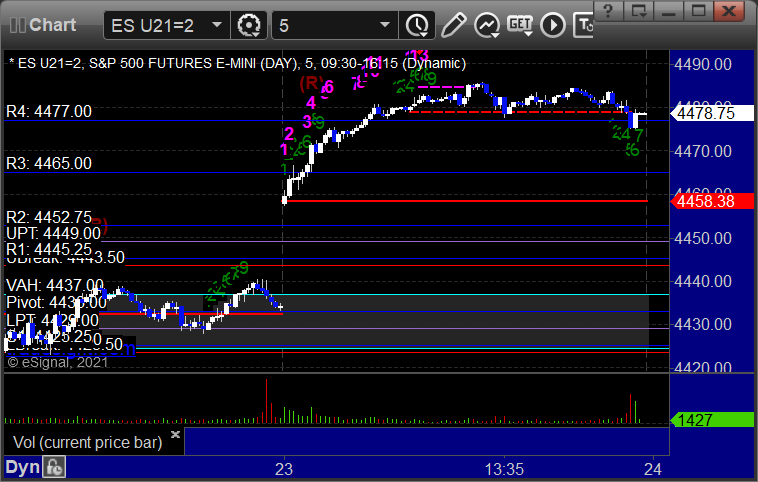Click the UPT: 4449.00 level label
The image size is (758, 482).
[53, 234]
